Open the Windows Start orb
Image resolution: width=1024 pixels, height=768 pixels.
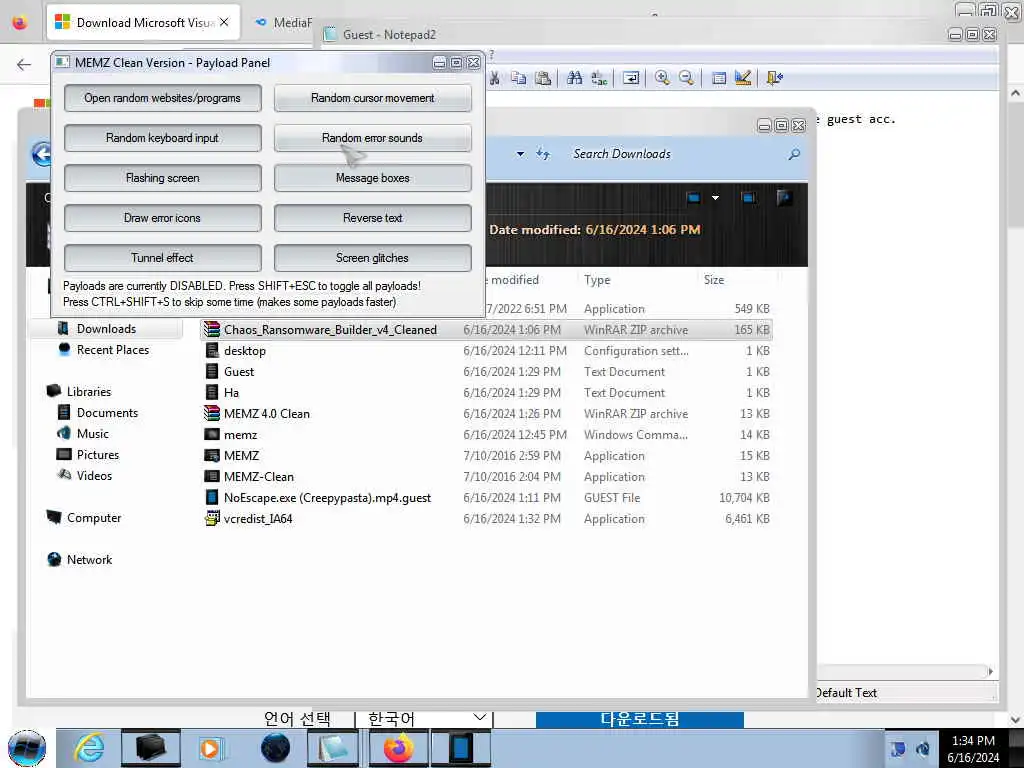tap(27, 748)
